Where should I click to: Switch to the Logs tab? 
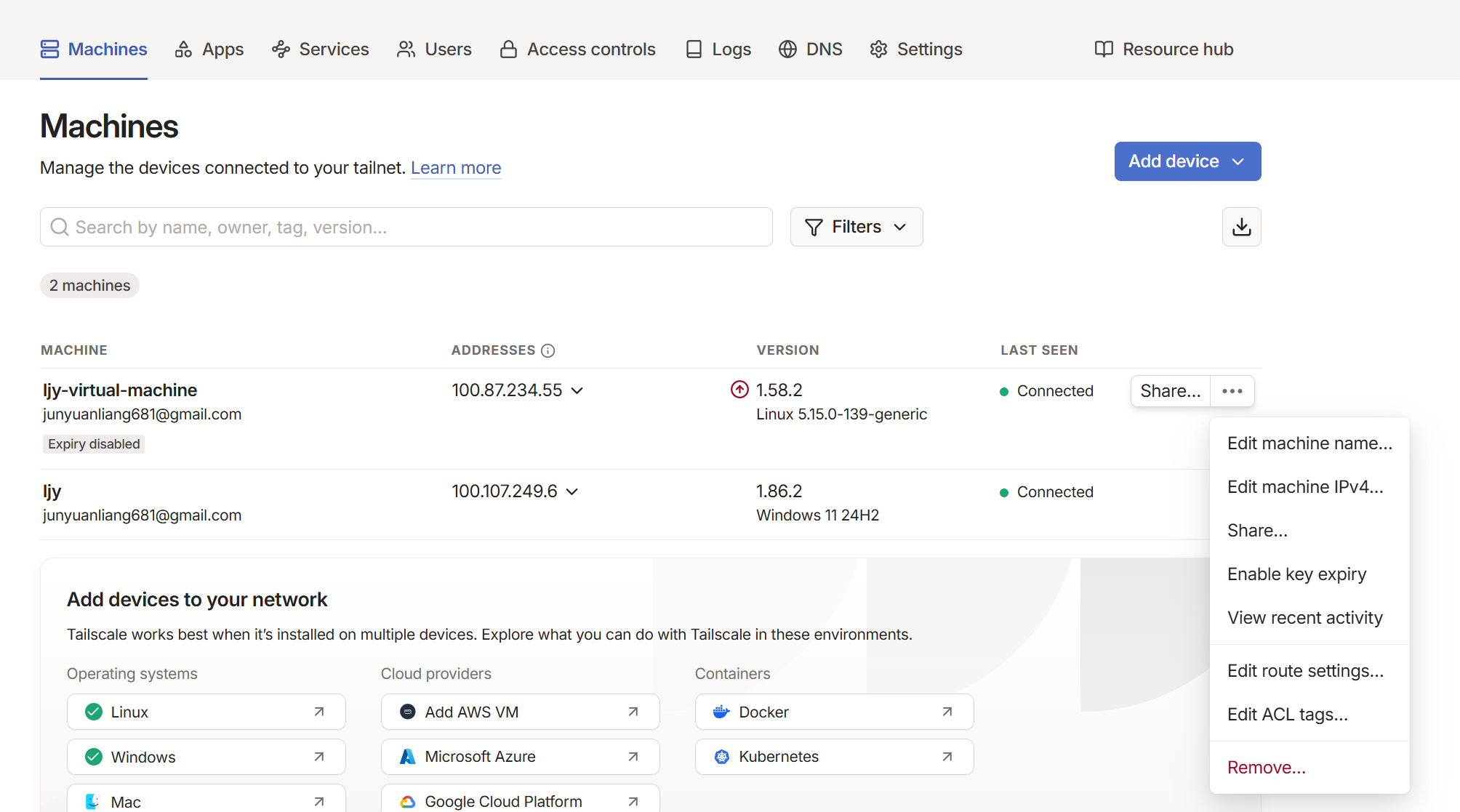click(718, 49)
